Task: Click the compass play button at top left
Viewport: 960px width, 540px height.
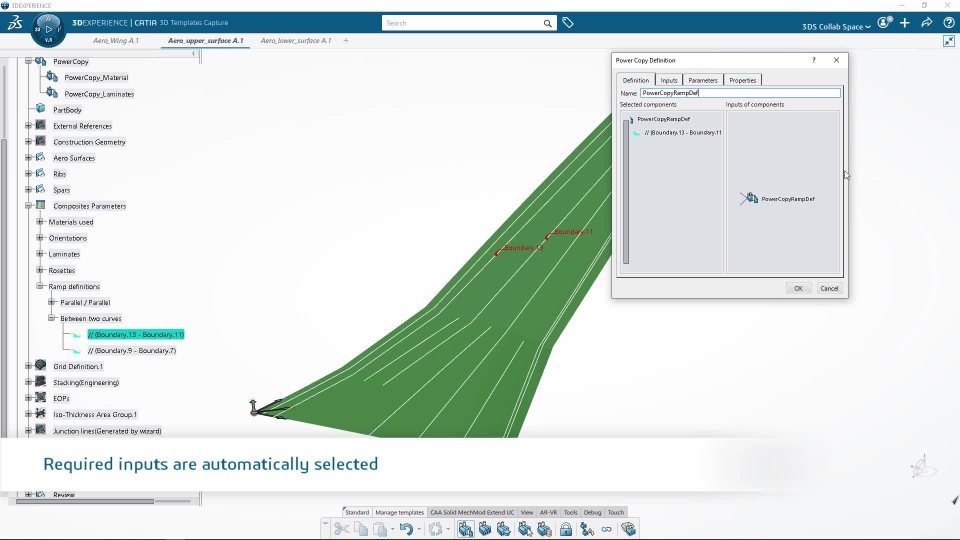Action: click(48, 29)
